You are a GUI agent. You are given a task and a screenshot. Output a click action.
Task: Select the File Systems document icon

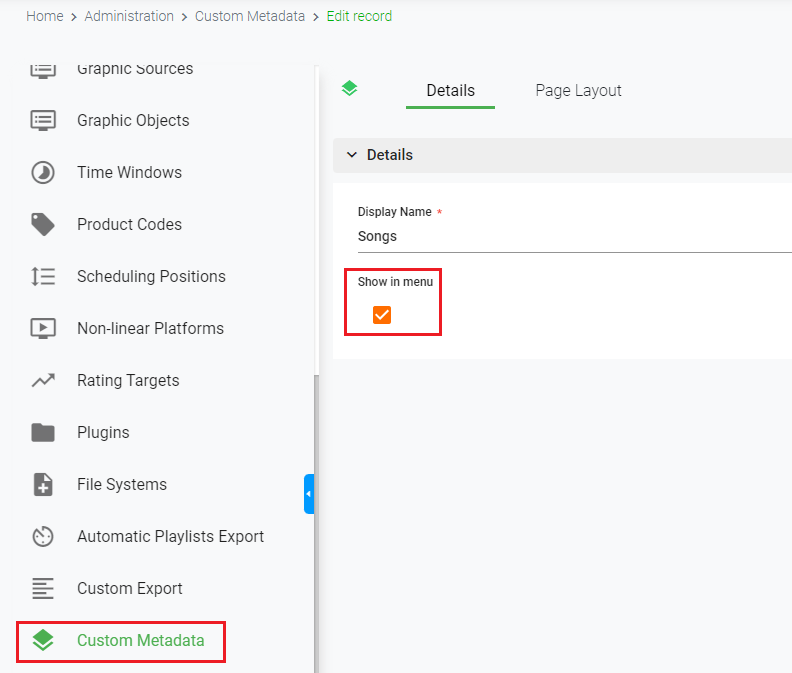click(x=43, y=485)
